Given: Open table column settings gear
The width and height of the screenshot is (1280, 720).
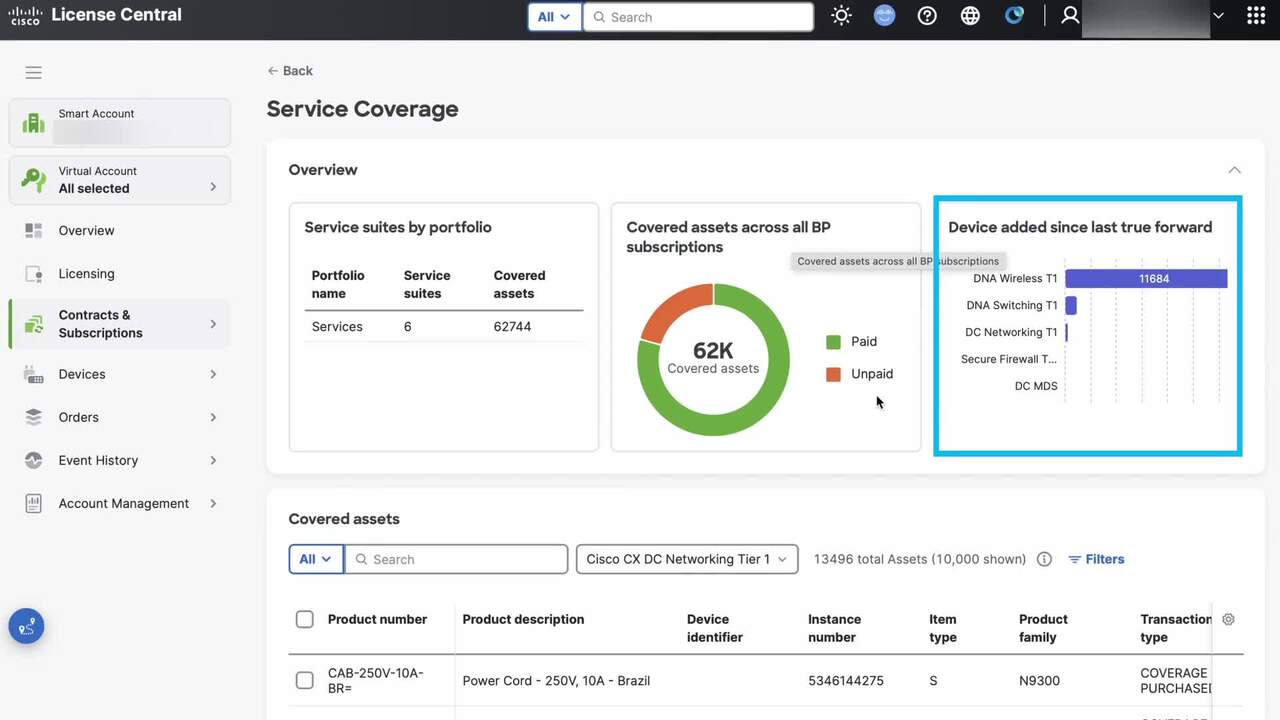Looking at the screenshot, I should pos(1228,619).
